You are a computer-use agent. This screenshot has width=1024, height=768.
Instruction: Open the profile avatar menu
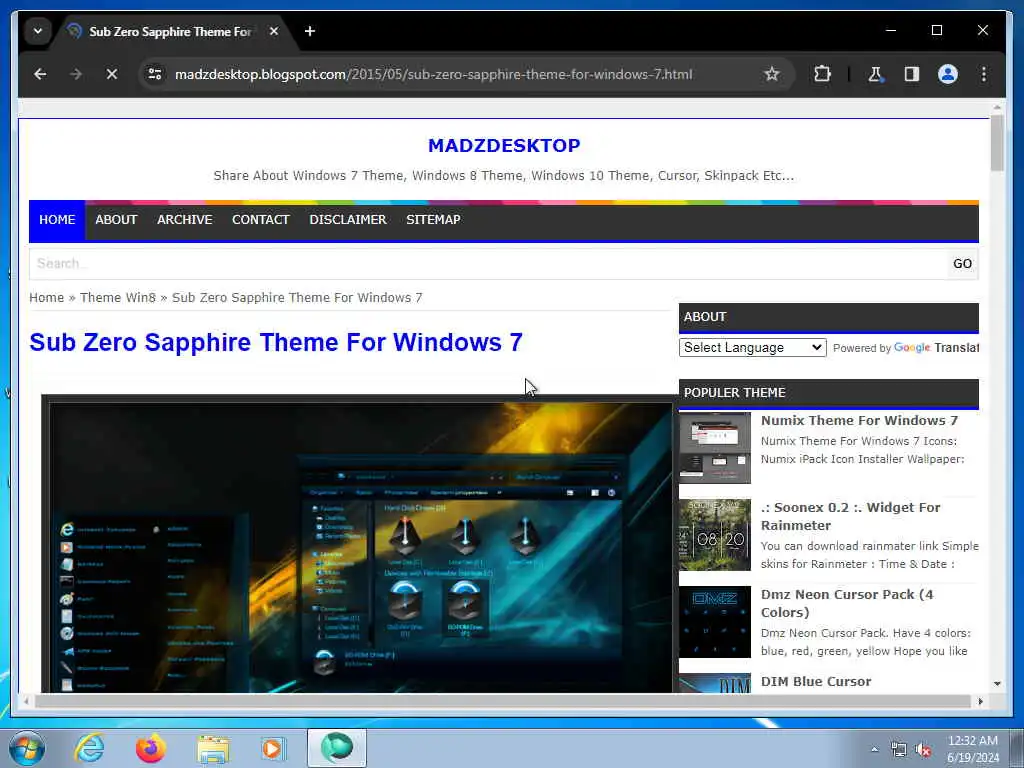948,74
